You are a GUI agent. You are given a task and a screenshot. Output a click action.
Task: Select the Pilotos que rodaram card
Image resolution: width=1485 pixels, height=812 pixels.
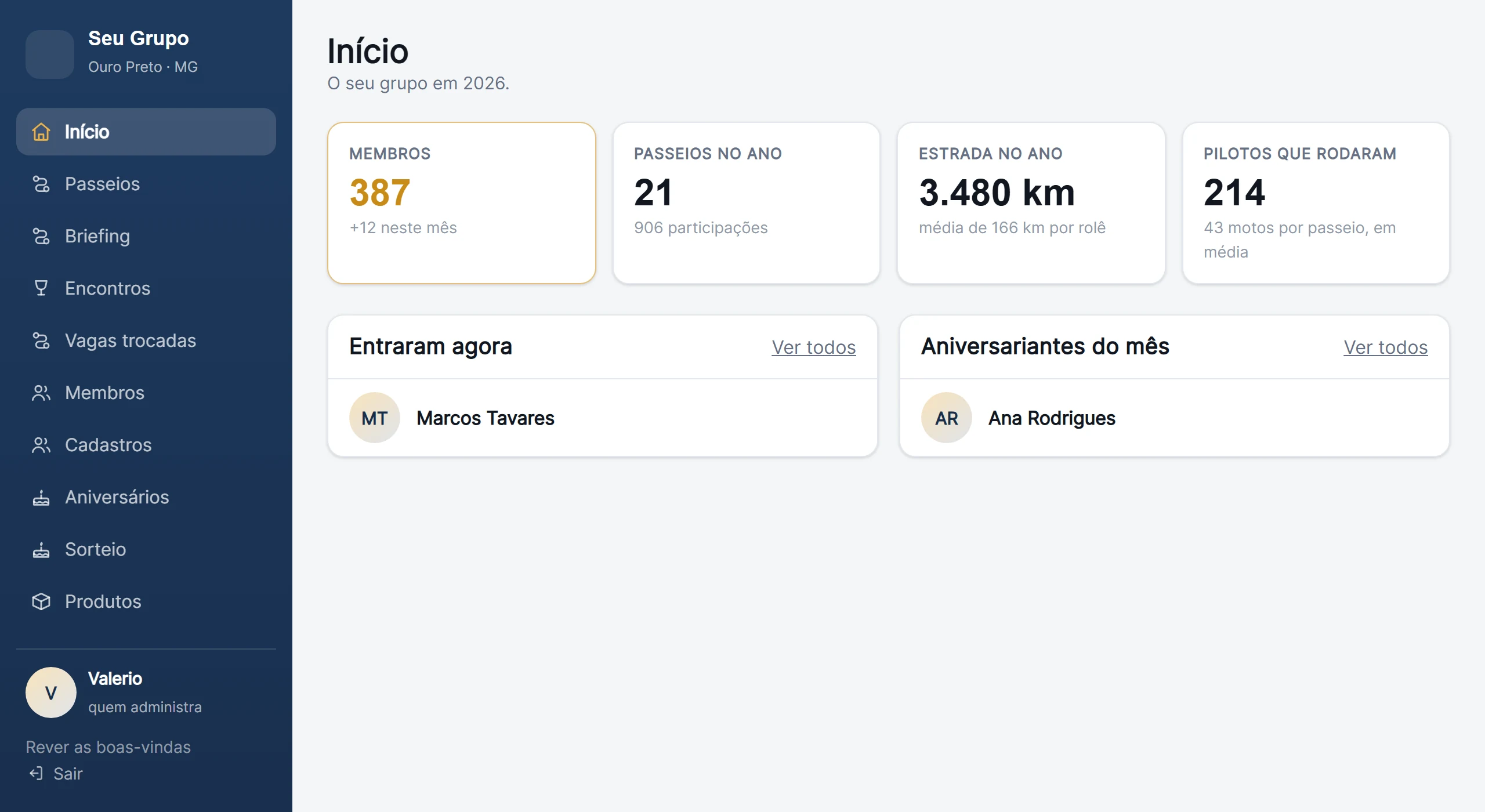point(1316,203)
